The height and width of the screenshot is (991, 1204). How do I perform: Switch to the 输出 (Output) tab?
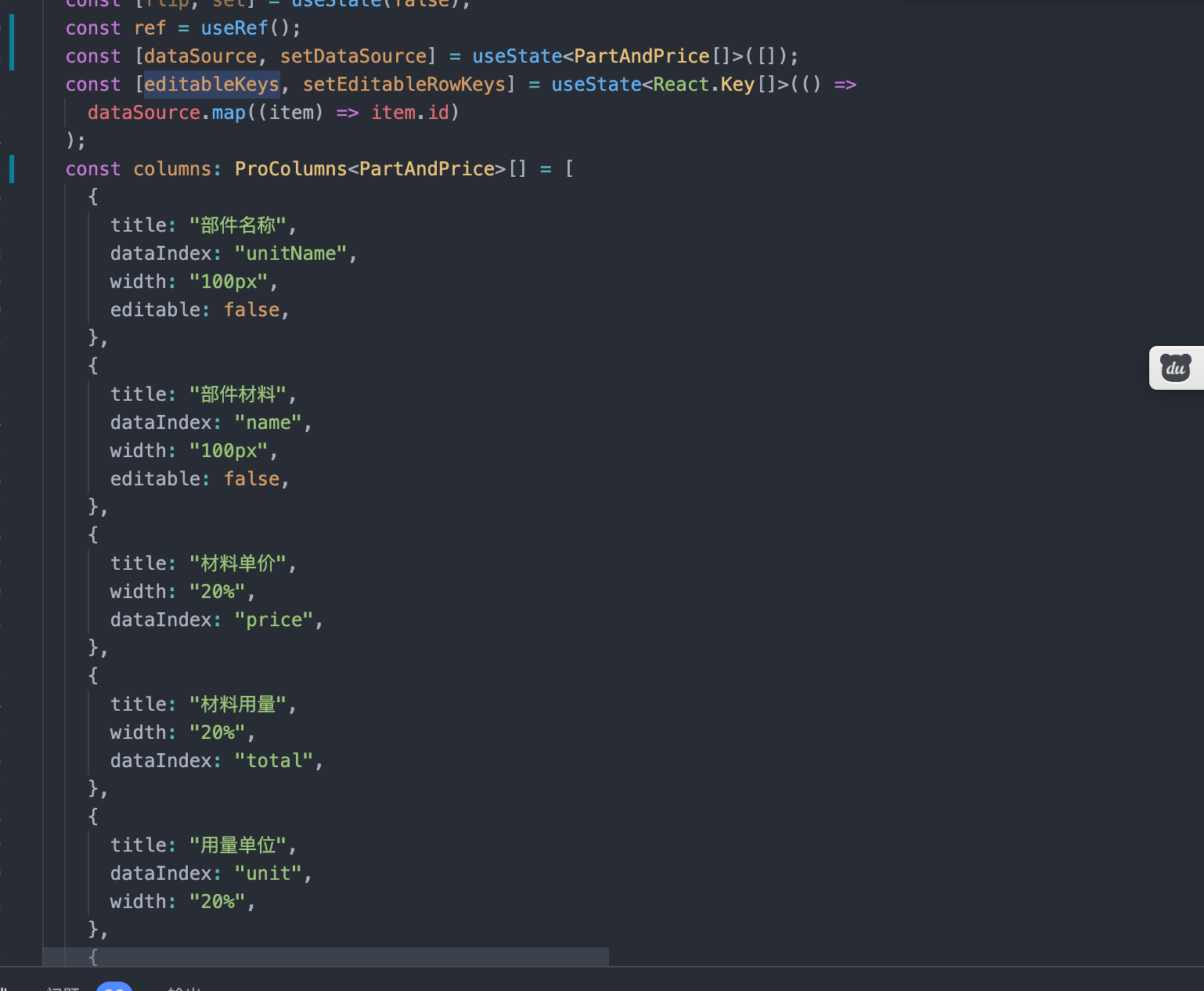(184, 986)
